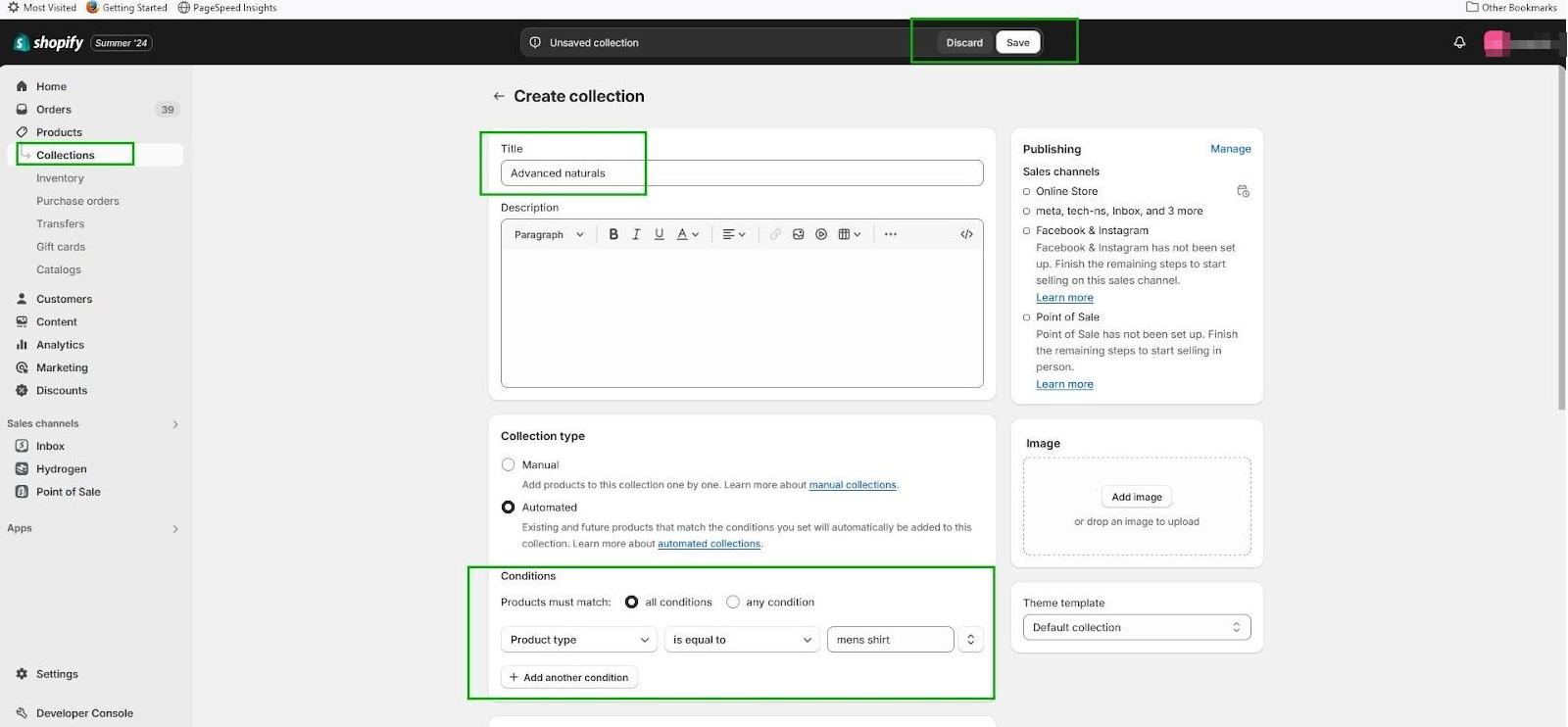
Task: Apply italic formatting in description toolbar
Action: (636, 234)
